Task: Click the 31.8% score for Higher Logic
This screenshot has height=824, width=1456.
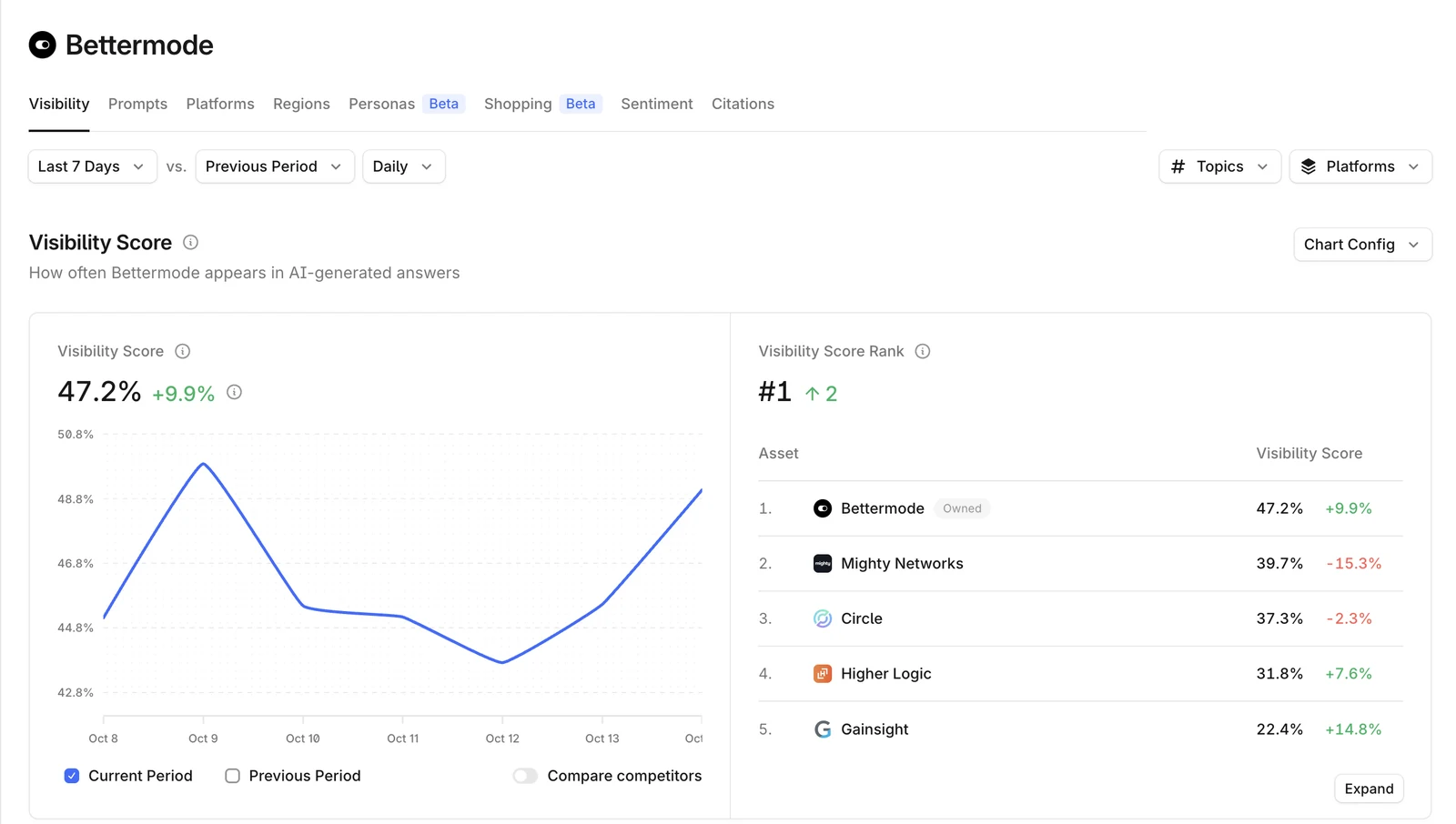Action: click(x=1279, y=674)
